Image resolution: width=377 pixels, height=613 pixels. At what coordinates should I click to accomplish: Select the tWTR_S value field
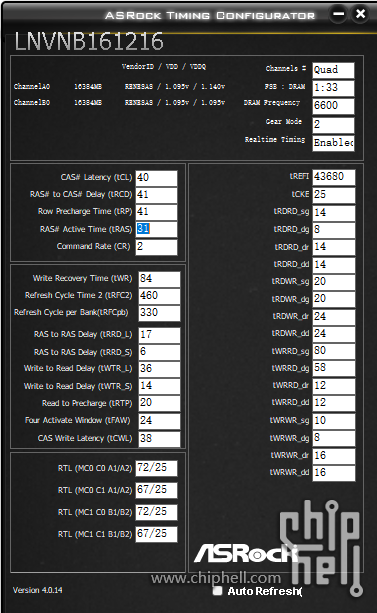[160, 386]
